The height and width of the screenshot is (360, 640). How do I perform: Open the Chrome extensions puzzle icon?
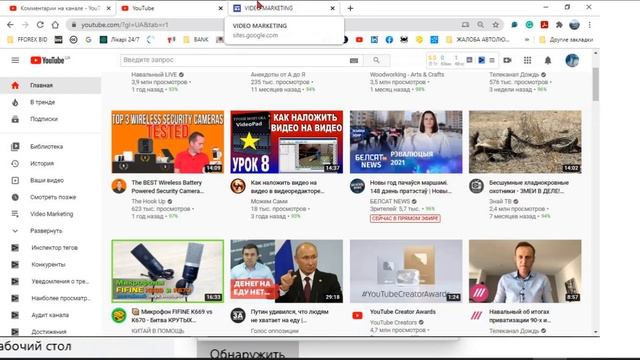[559, 25]
